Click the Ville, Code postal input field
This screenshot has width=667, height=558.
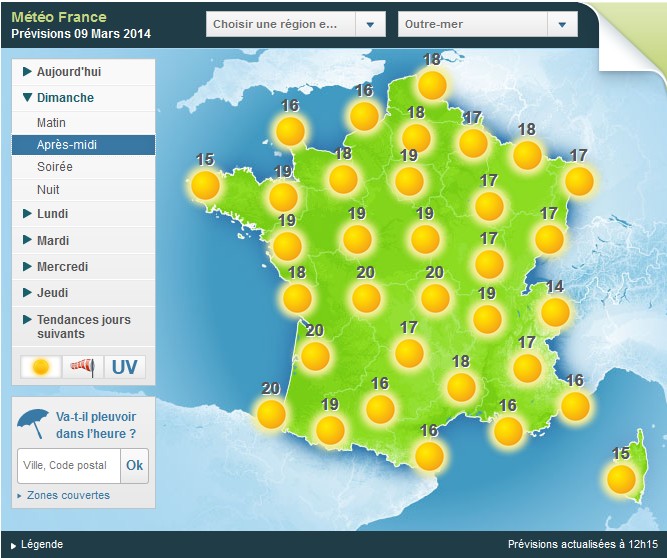[x=68, y=465]
